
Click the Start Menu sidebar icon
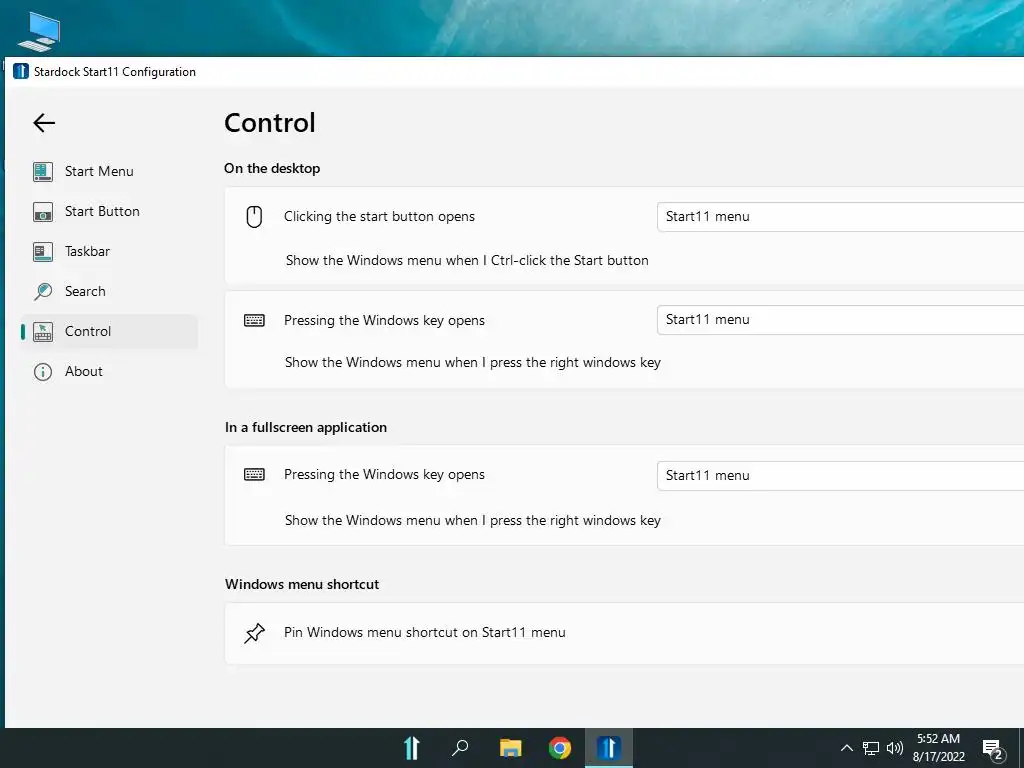click(x=43, y=172)
